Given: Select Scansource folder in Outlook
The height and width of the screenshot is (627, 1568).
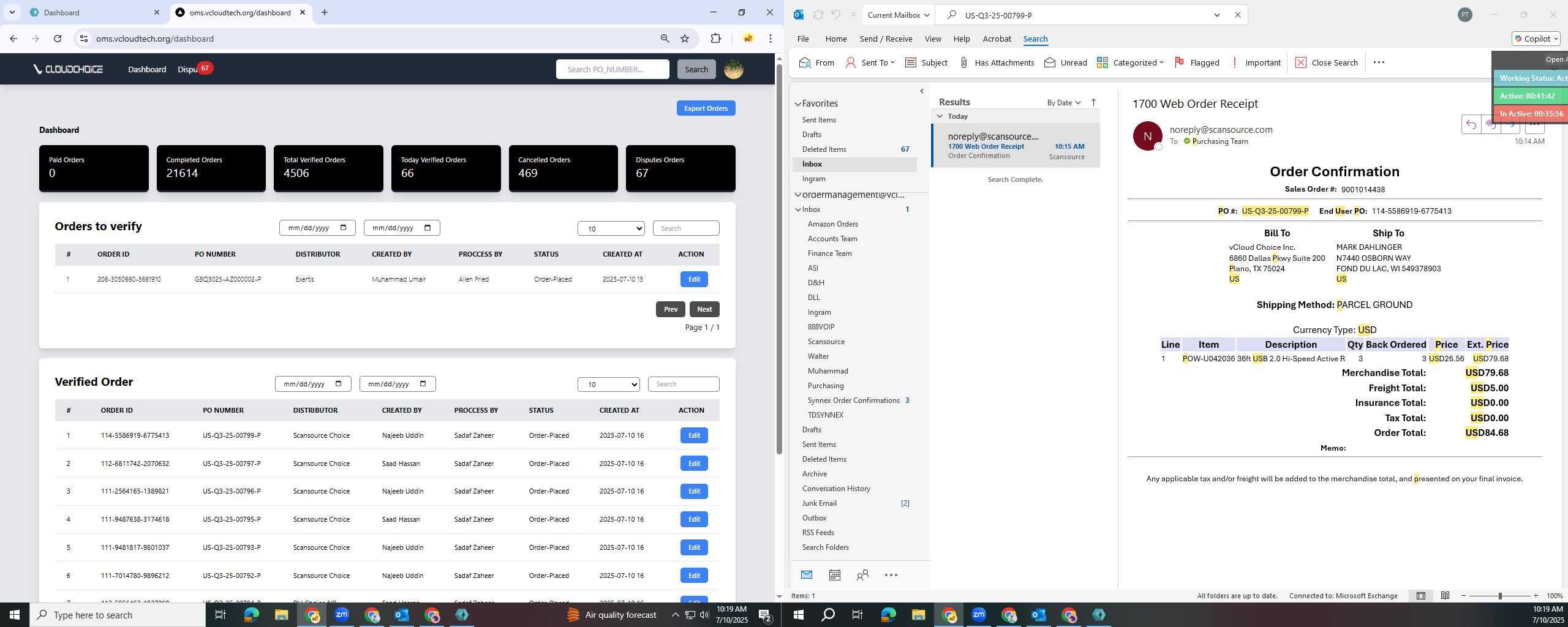Looking at the screenshot, I should [x=826, y=342].
